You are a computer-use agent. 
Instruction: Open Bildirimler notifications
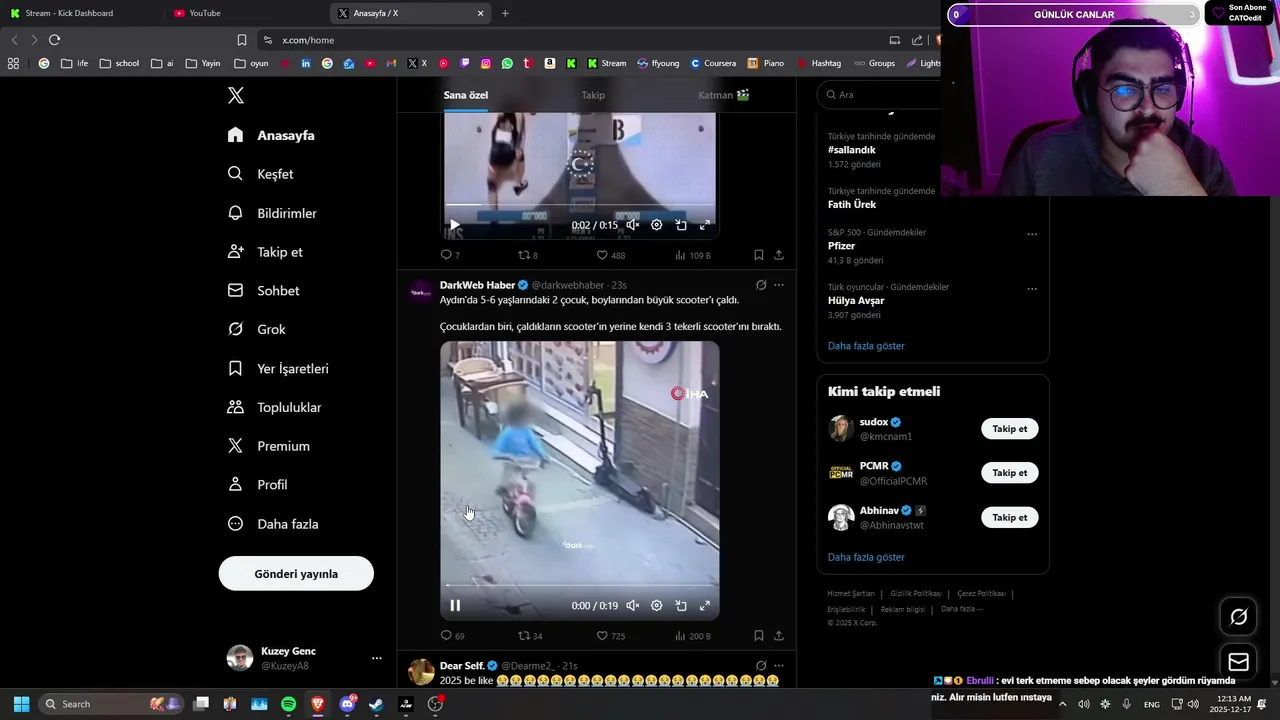coord(272,213)
